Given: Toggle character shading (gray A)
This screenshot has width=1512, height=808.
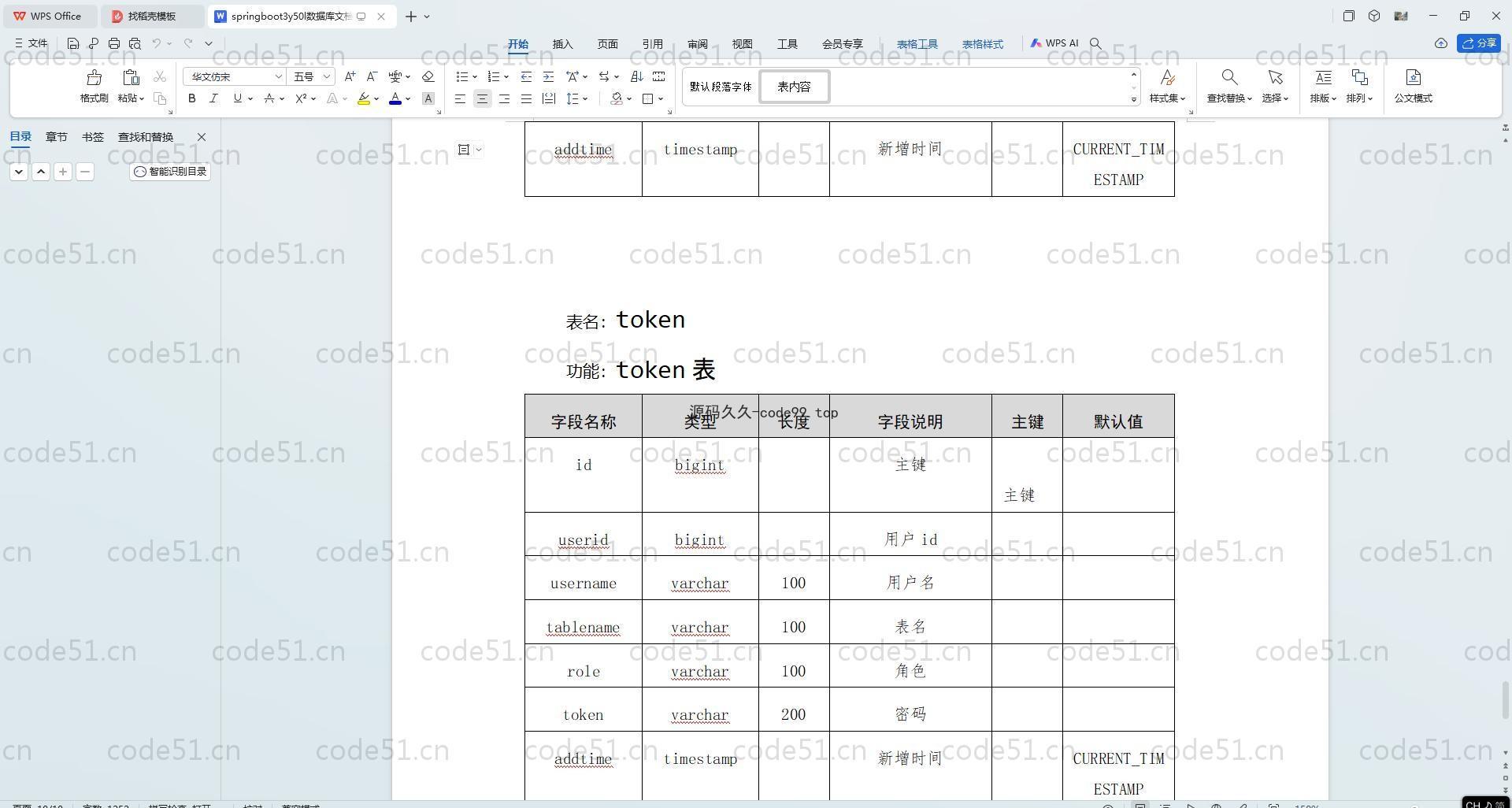Looking at the screenshot, I should point(428,98).
